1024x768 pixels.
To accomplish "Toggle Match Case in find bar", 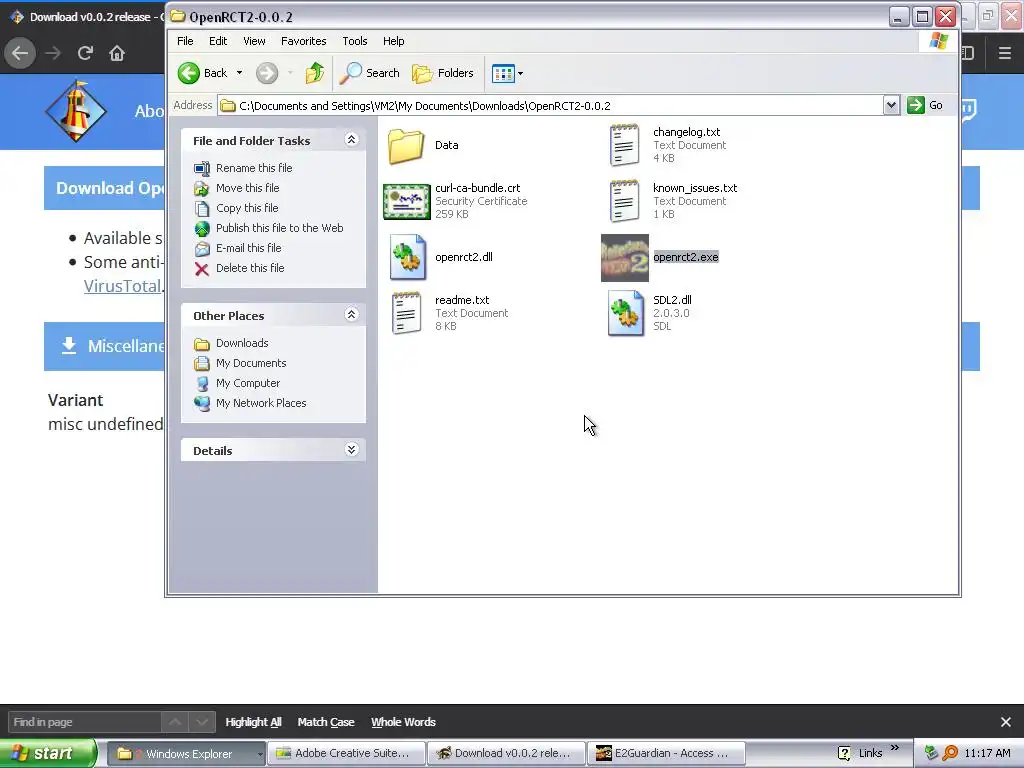I will coord(326,722).
